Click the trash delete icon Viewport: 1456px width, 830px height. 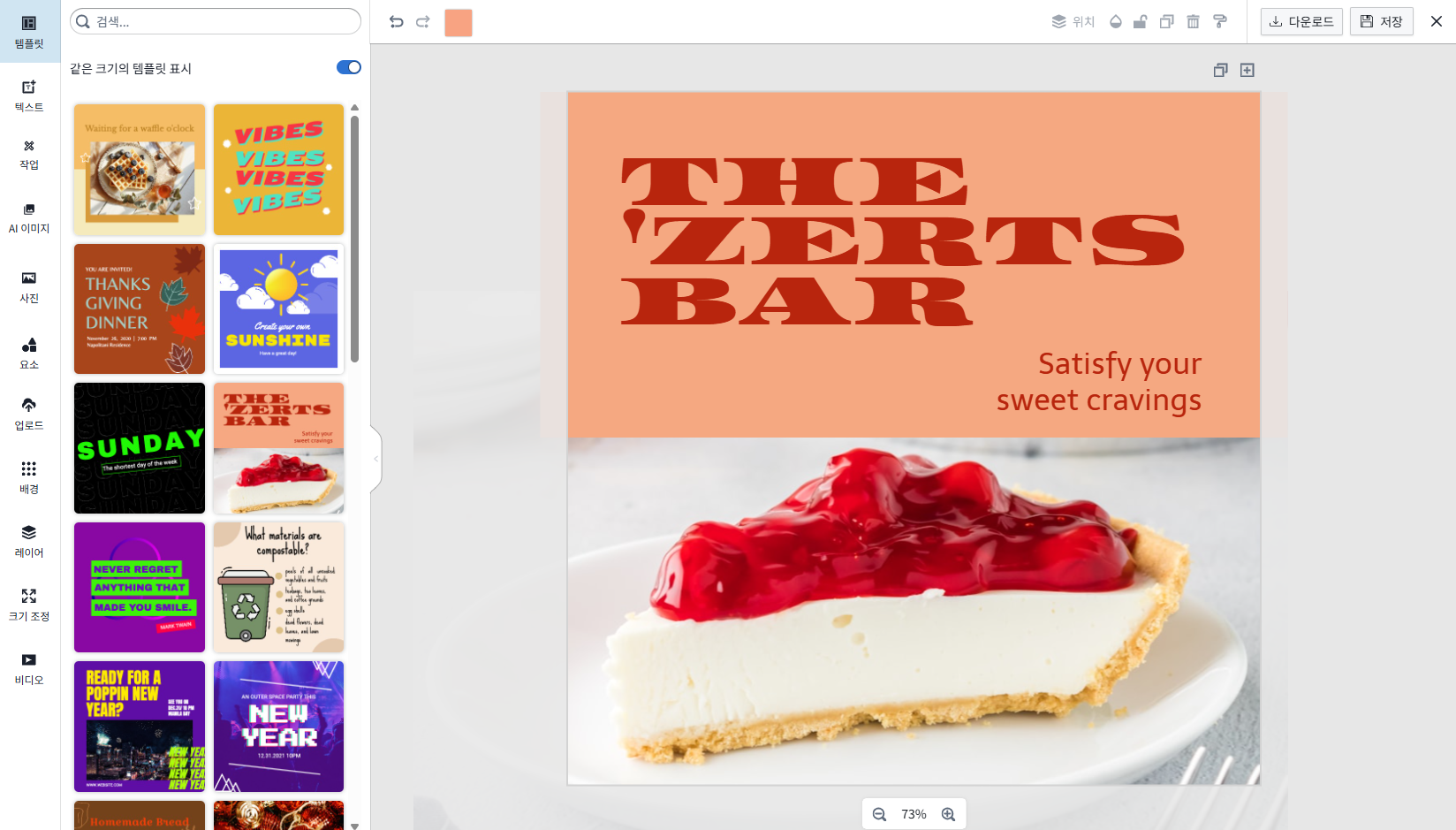click(x=1193, y=22)
